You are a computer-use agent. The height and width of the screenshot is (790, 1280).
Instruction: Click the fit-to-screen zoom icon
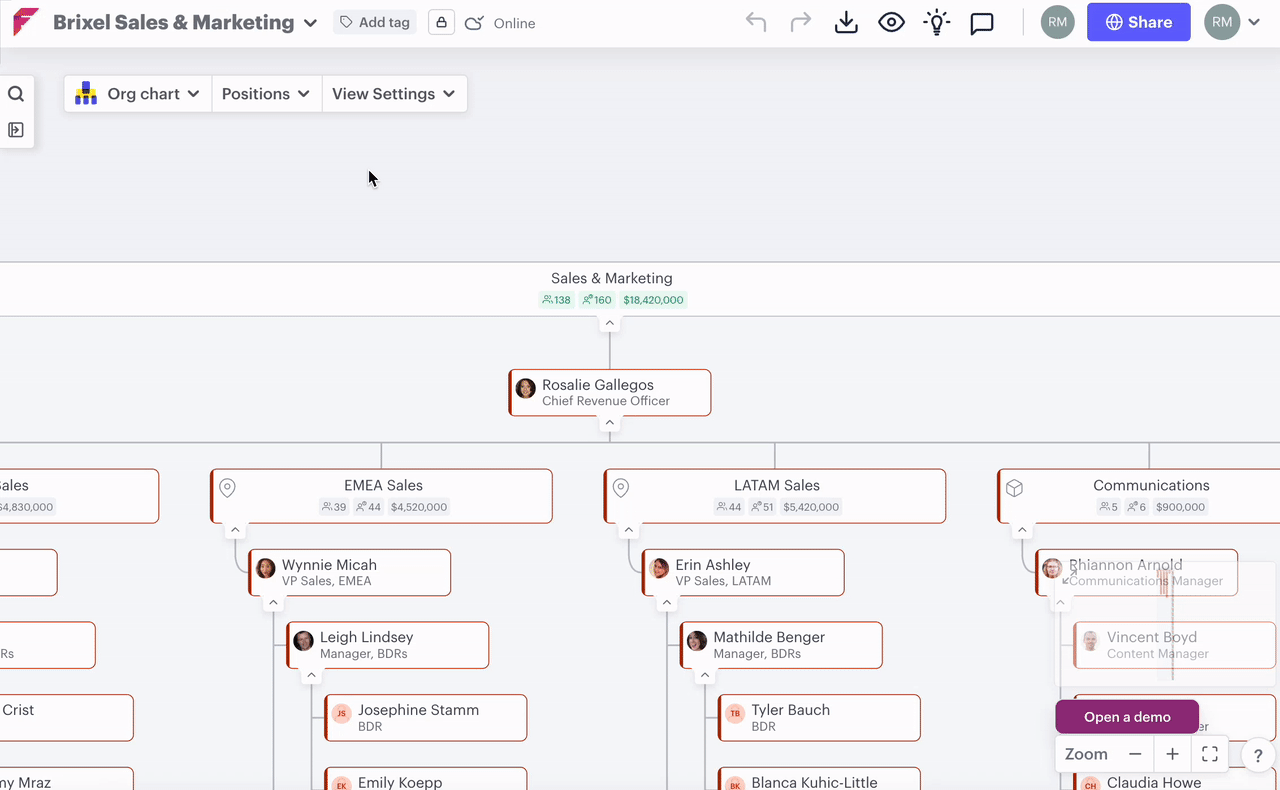tap(1209, 754)
